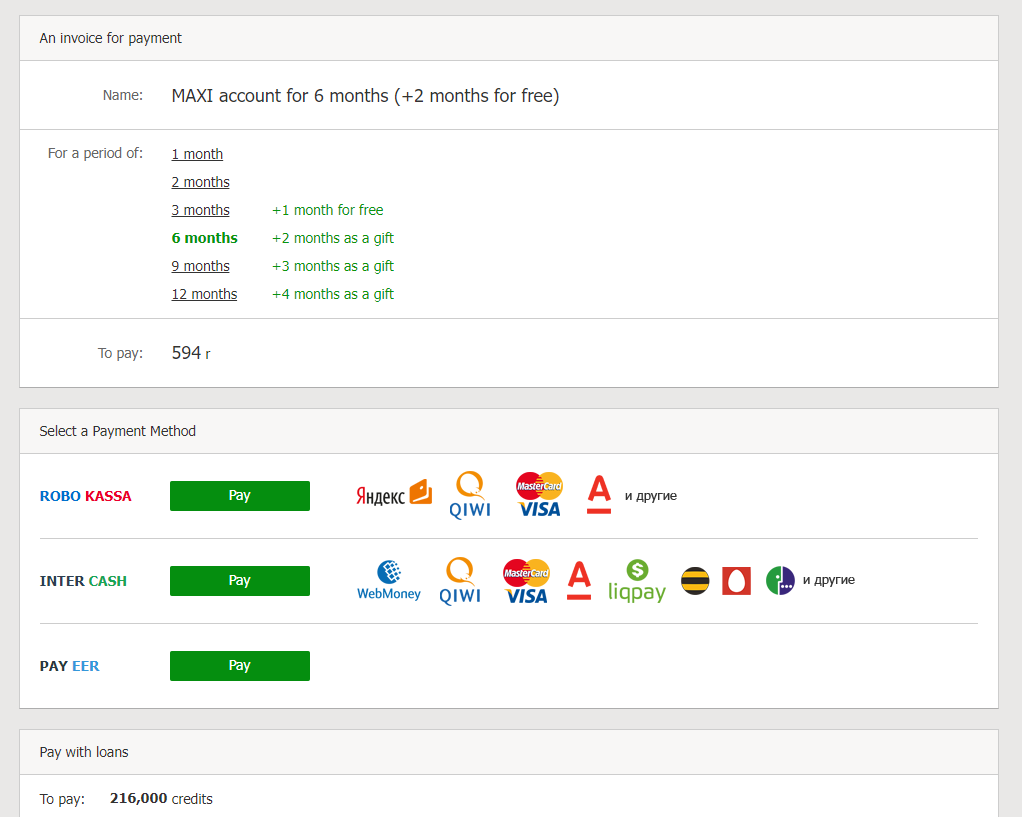This screenshot has width=1022, height=817.
Task: Click the striped Beeline logo
Action: (695, 581)
